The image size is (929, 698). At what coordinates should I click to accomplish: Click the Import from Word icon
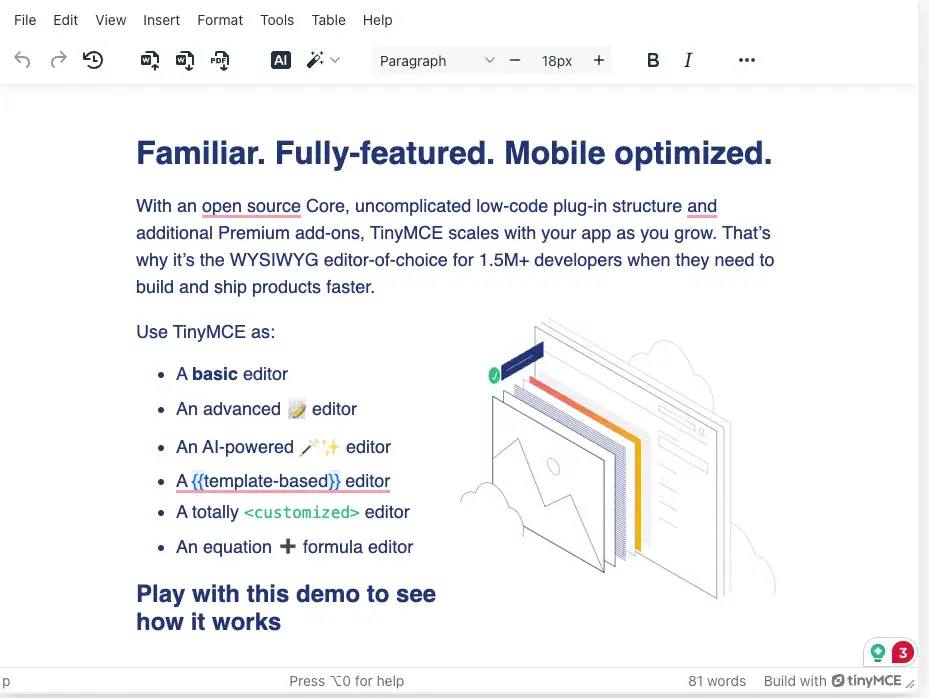point(150,60)
